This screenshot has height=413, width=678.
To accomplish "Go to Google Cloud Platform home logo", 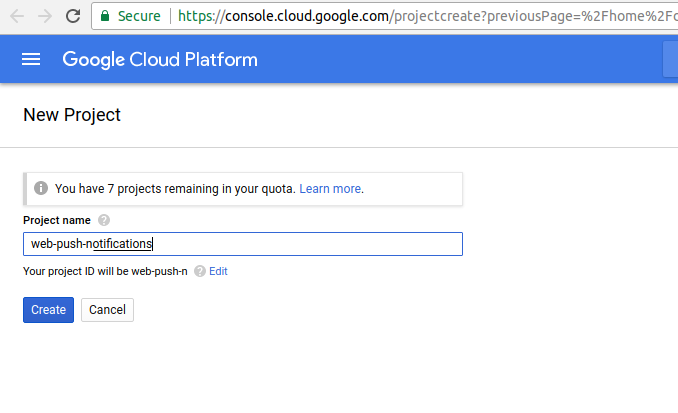I will pyautogui.click(x=160, y=59).
